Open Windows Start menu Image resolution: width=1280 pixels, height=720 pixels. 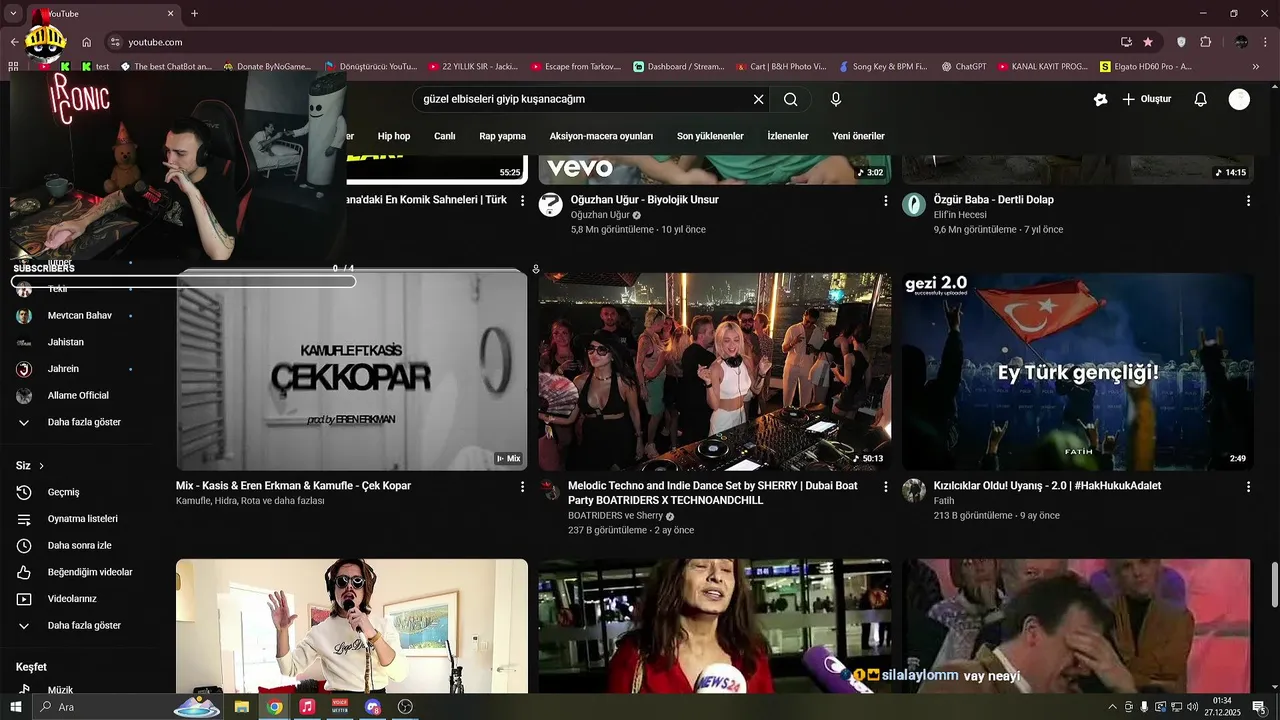click(x=16, y=707)
